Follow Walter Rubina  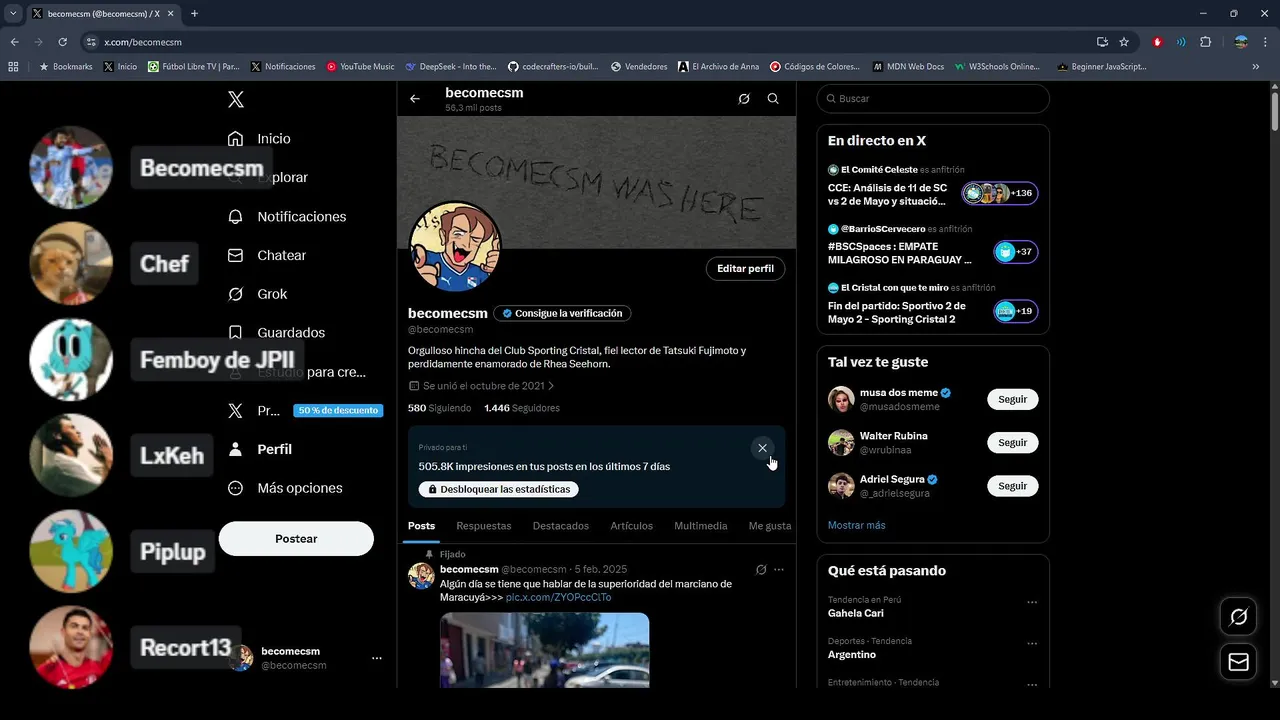[x=1012, y=442]
